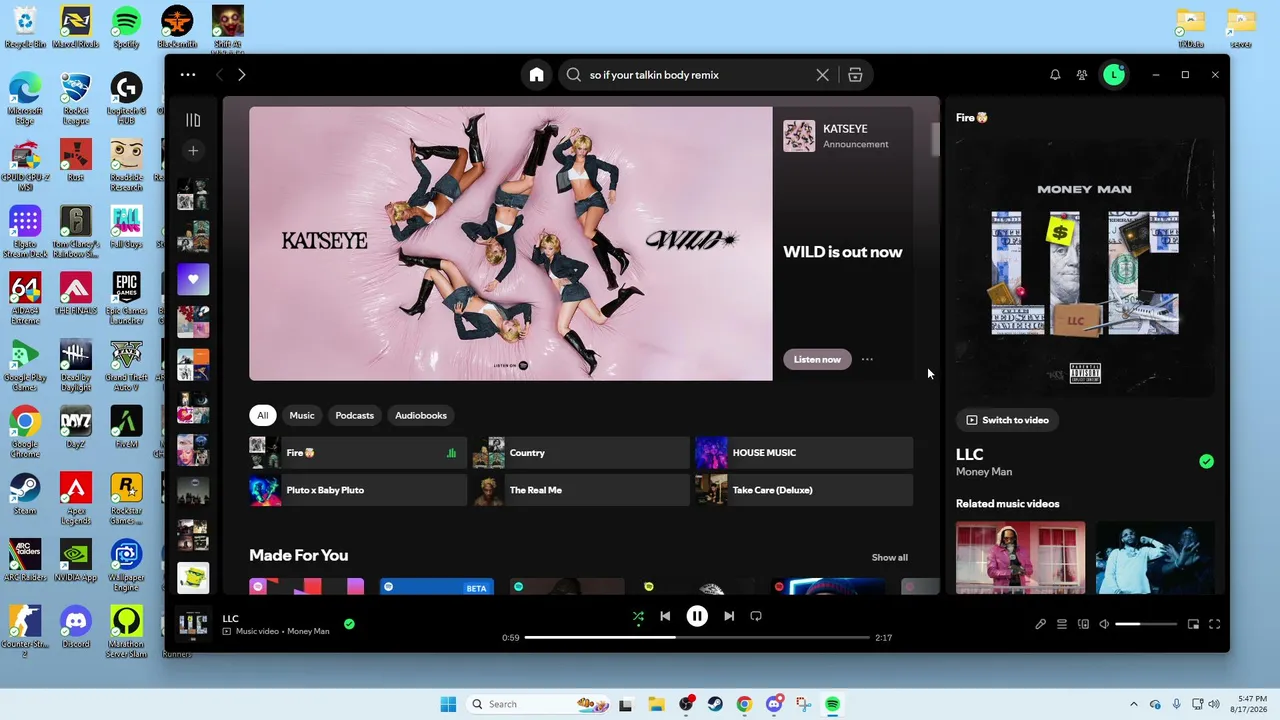Viewport: 1280px width, 720px height.
Task: Open the Fire playlist shortcut card
Action: [358, 453]
